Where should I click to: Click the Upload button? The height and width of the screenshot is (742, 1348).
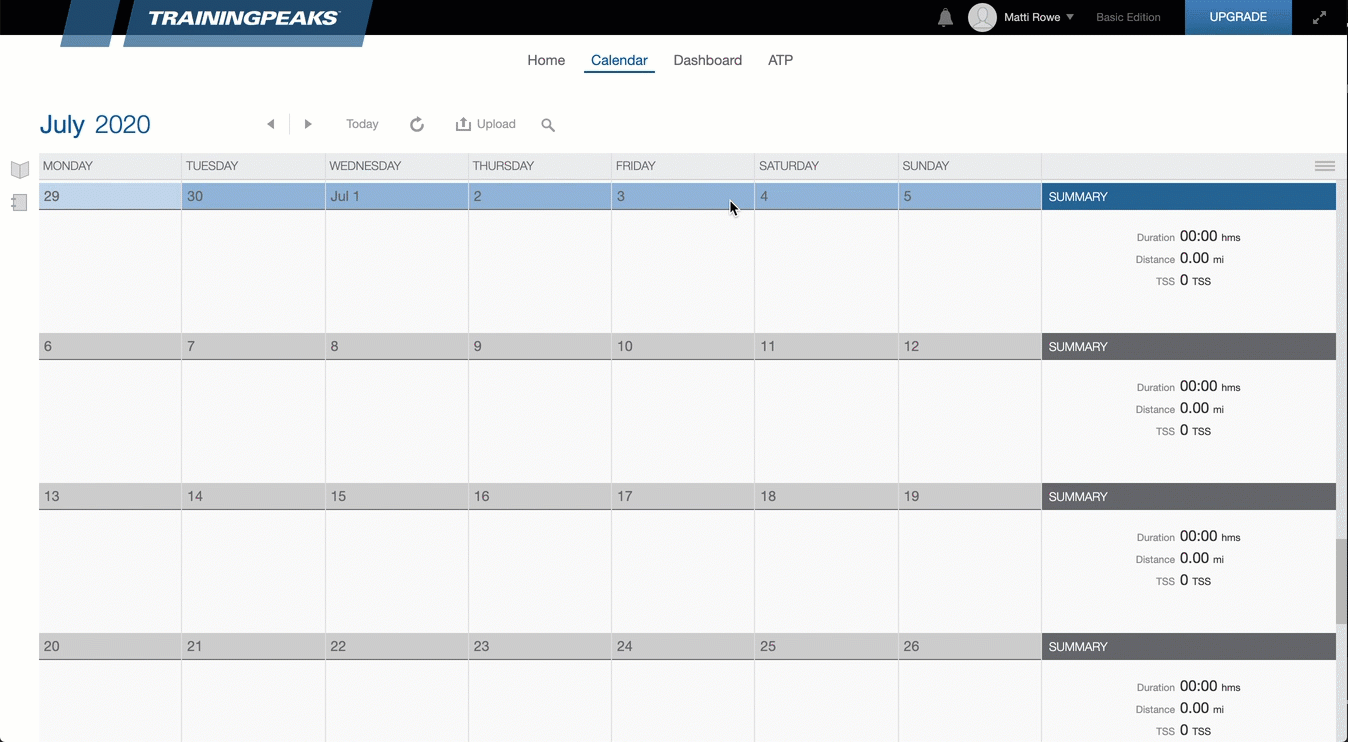(486, 124)
